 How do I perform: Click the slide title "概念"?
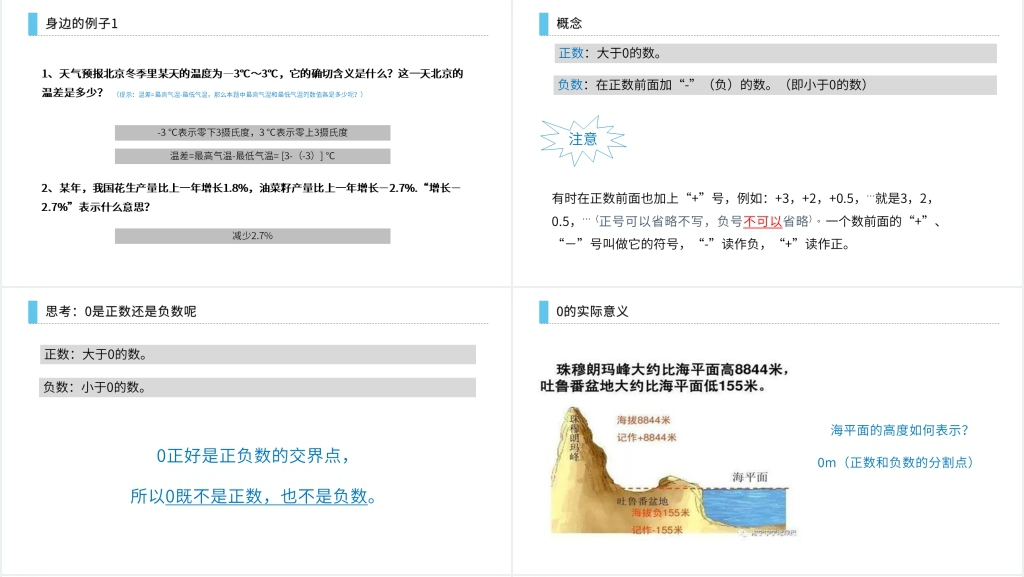click(569, 23)
